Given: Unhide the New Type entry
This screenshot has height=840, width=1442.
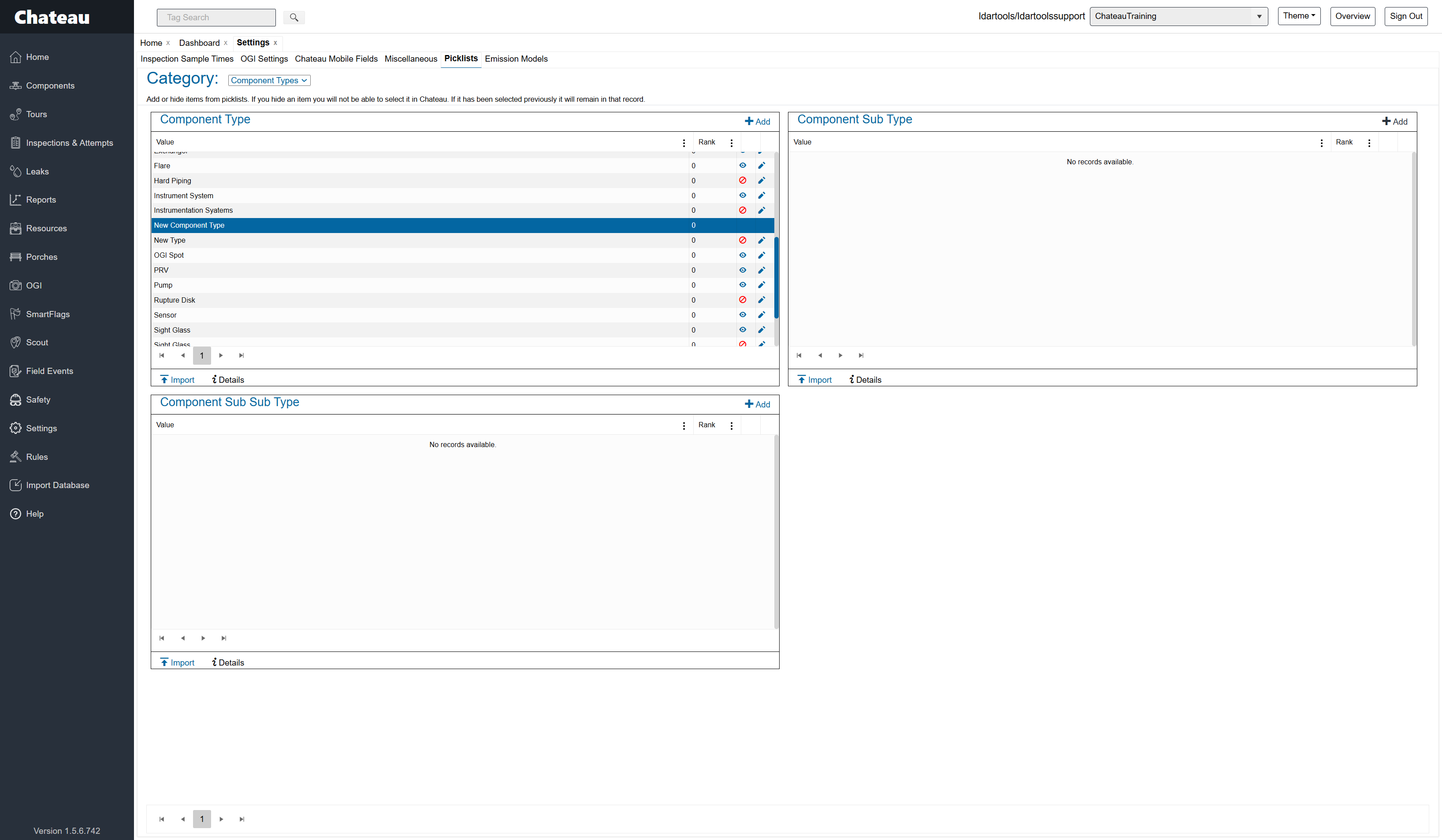Looking at the screenshot, I should click(x=742, y=240).
